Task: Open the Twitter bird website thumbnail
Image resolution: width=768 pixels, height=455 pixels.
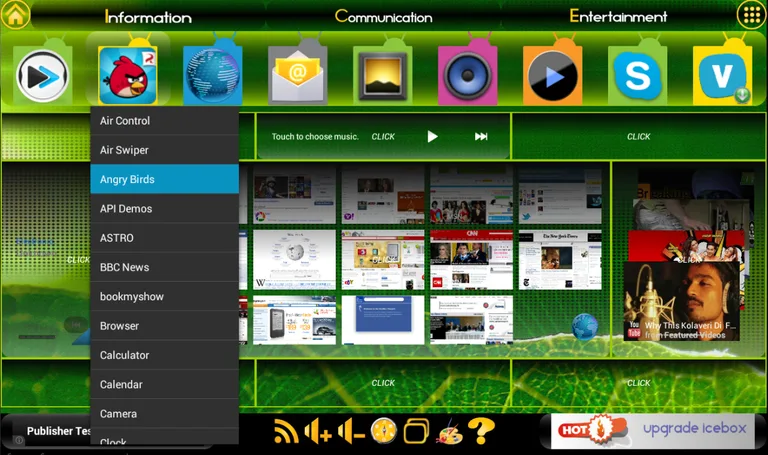Action: click(x=560, y=195)
